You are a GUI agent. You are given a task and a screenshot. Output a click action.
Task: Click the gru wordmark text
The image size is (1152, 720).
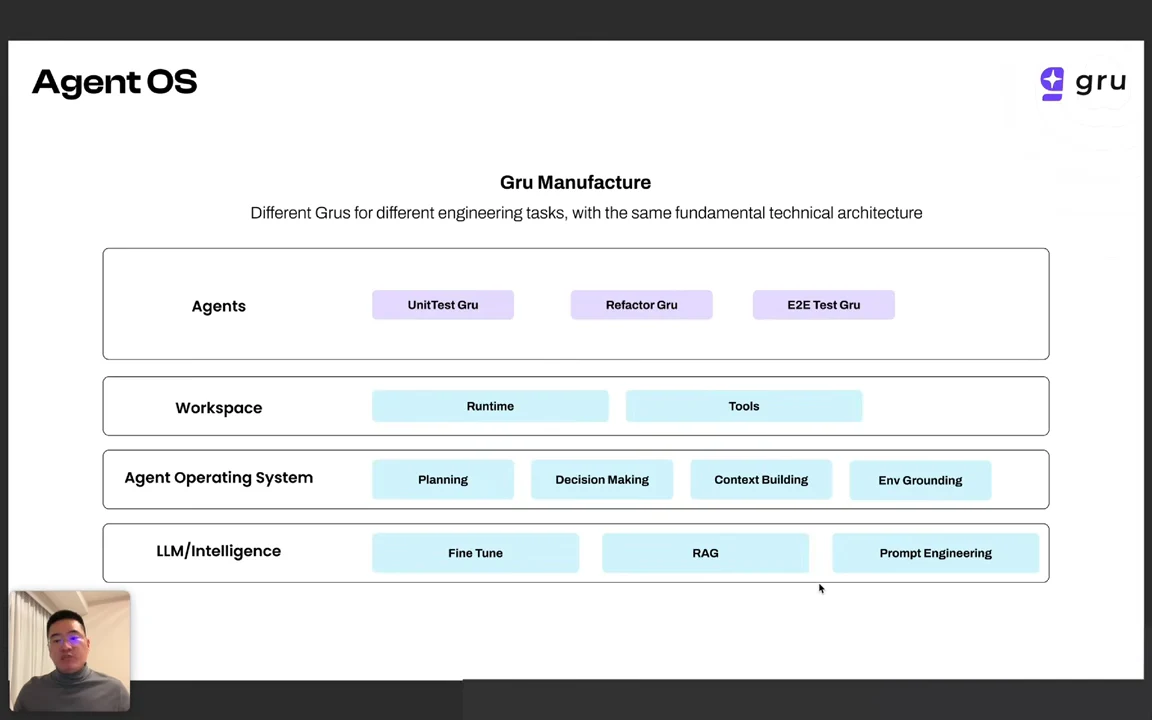point(1101,82)
